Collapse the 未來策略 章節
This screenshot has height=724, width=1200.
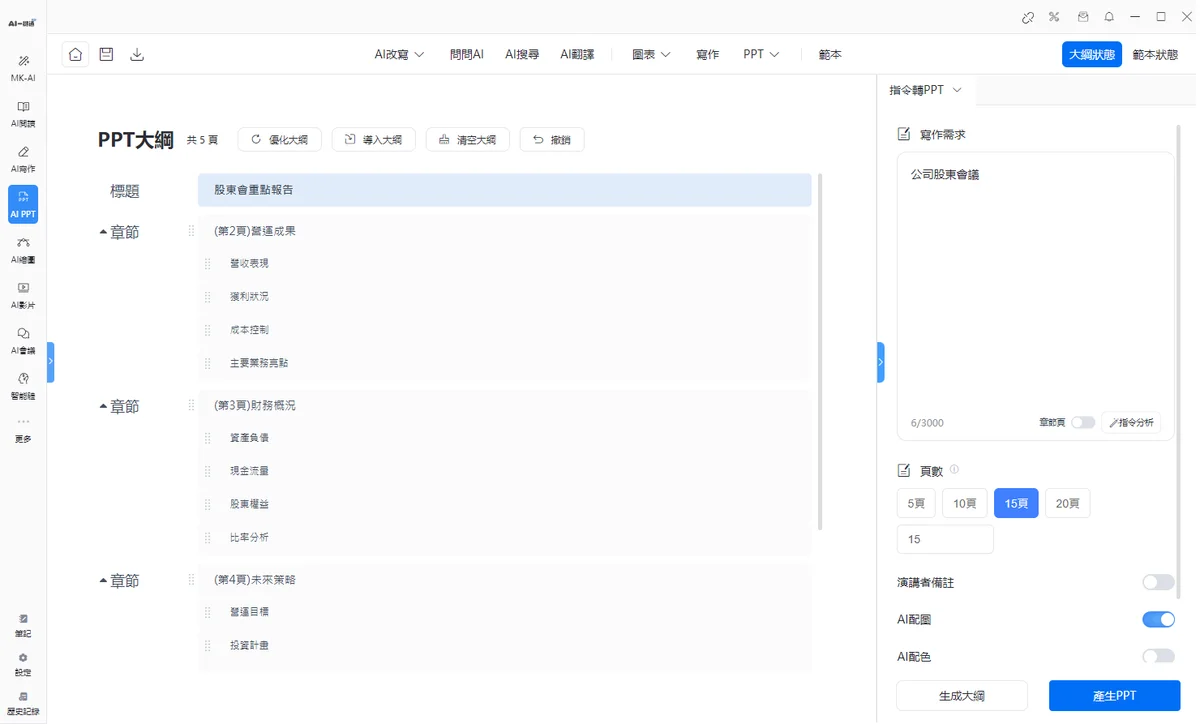tap(103, 581)
